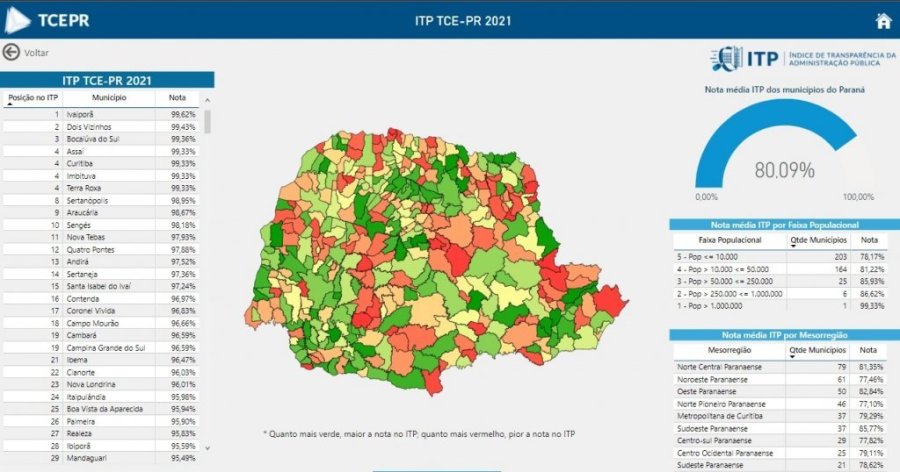Viewport: 900px width, 472px height.
Task: Click the TCEPR logo
Action: click(47, 21)
